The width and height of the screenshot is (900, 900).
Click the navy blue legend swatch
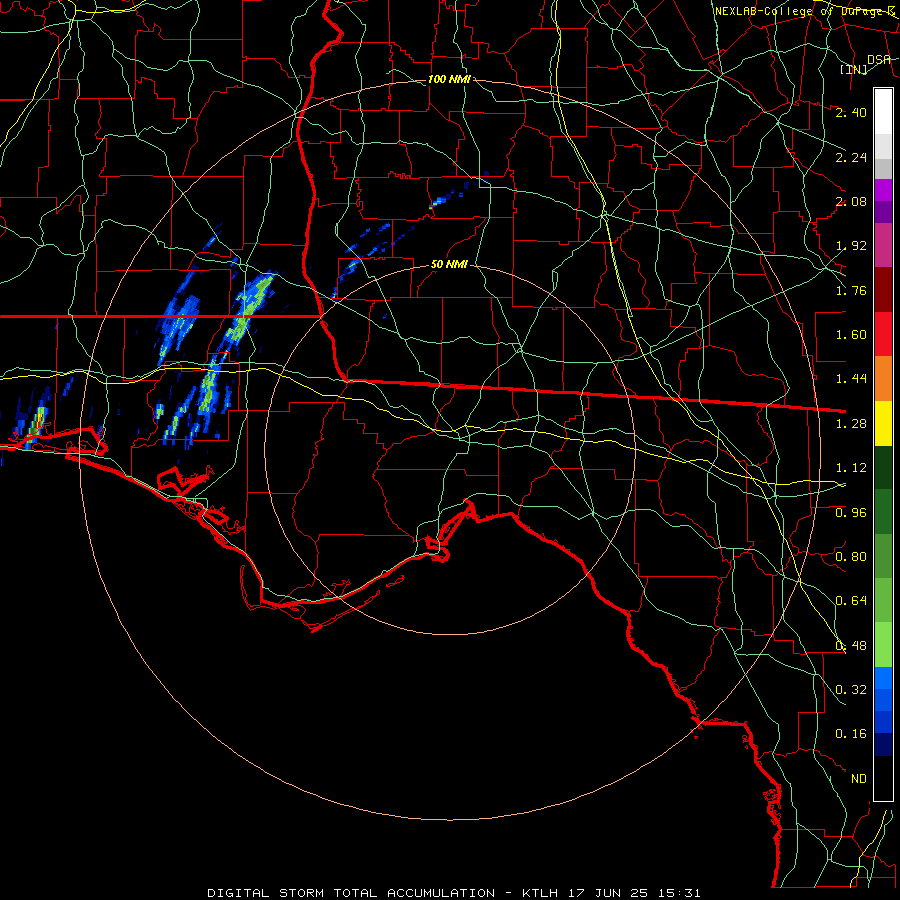(x=883, y=745)
